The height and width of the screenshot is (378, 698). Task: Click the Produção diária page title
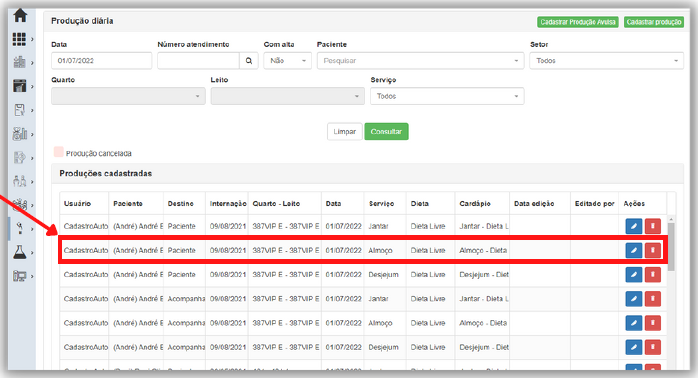pos(82,21)
